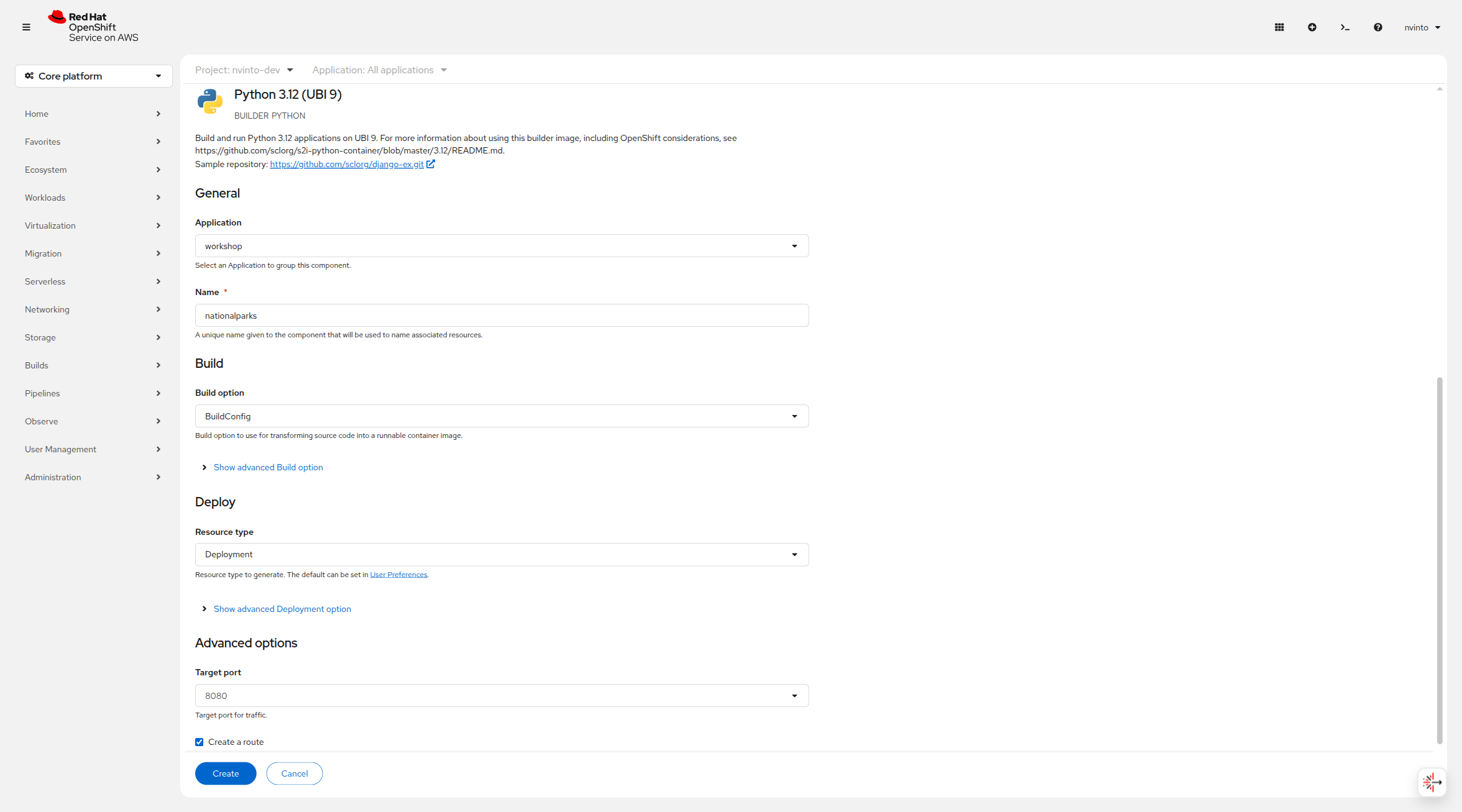This screenshot has width=1462, height=812.
Task: Expand the Storage navigation section
Action: 93,337
